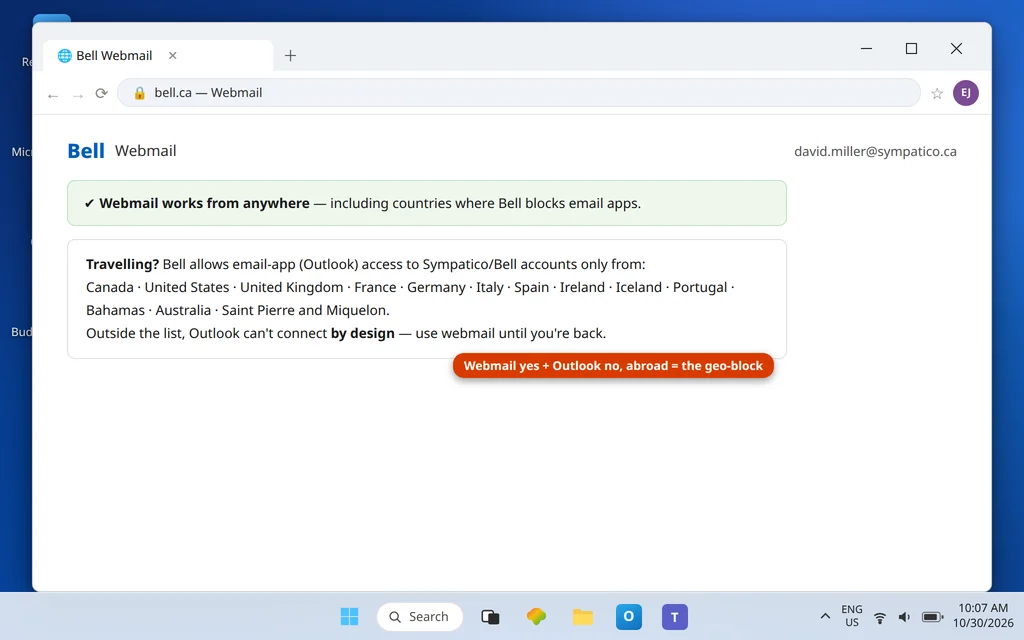Minimize the browser window

(867, 48)
